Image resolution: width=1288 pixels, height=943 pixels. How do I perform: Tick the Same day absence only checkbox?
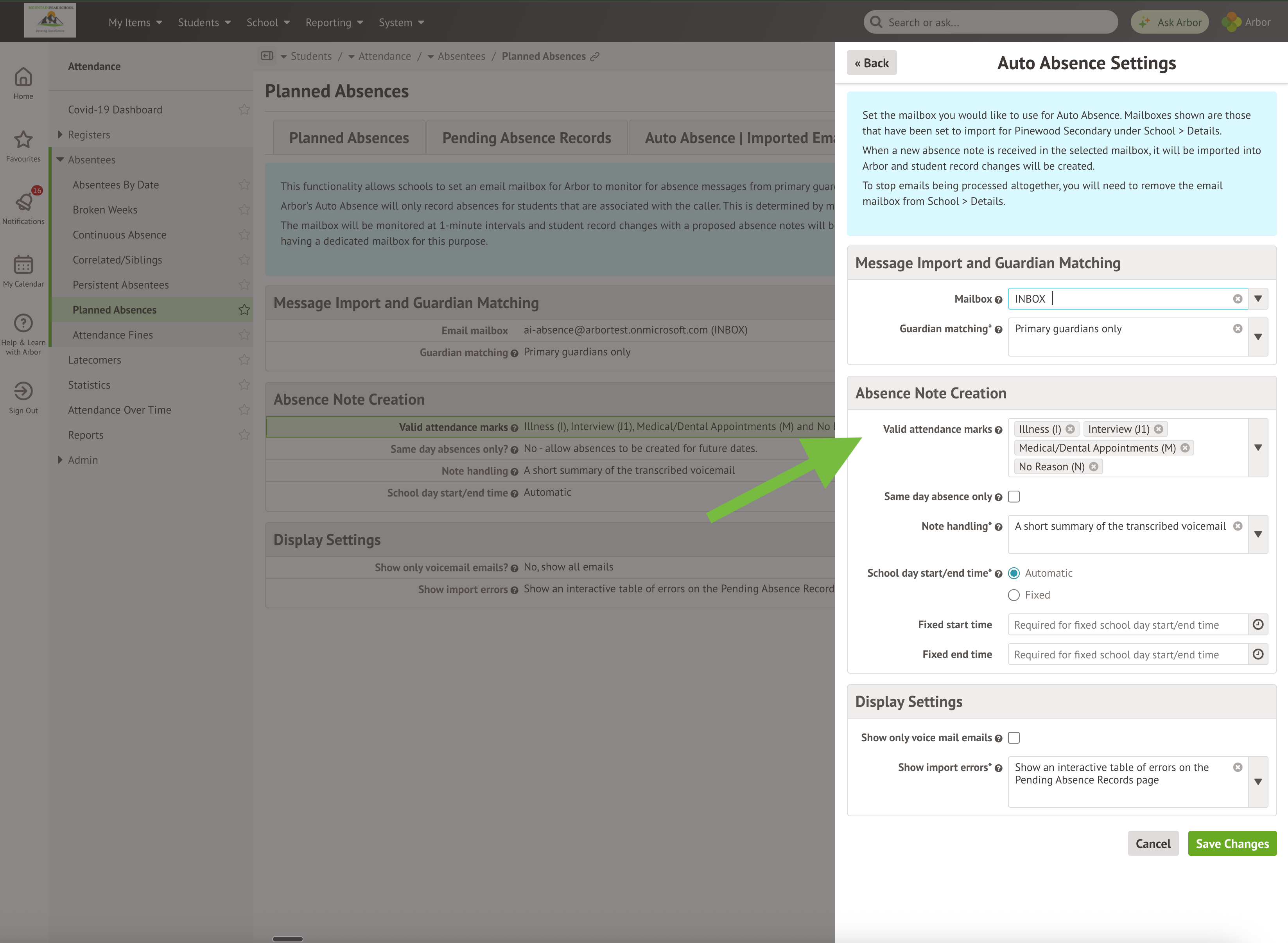[1014, 497]
